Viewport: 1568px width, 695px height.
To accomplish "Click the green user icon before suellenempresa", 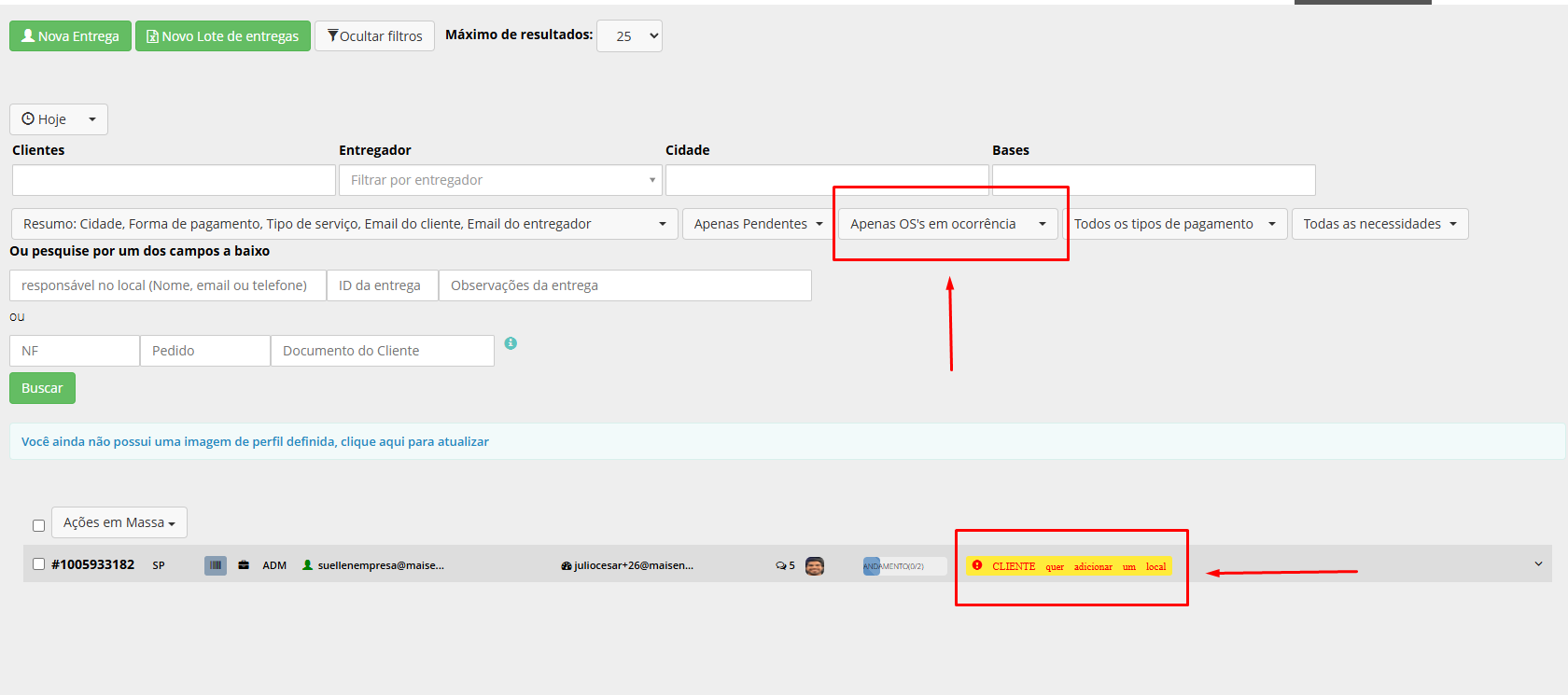I will [x=307, y=565].
